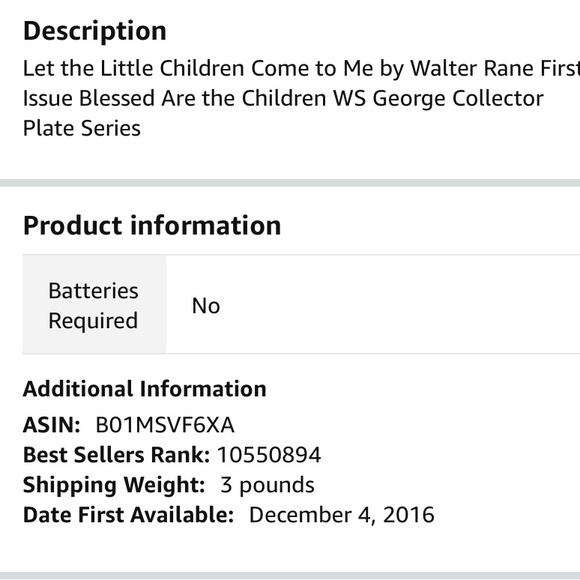Click the Product information heading
Image resolution: width=580 pixels, height=580 pixels.
pyautogui.click(x=152, y=226)
